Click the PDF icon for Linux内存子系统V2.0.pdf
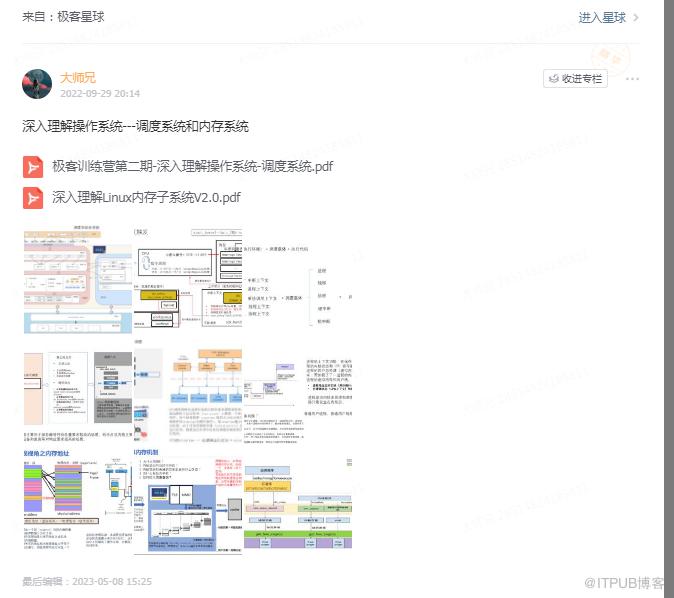 point(33,198)
